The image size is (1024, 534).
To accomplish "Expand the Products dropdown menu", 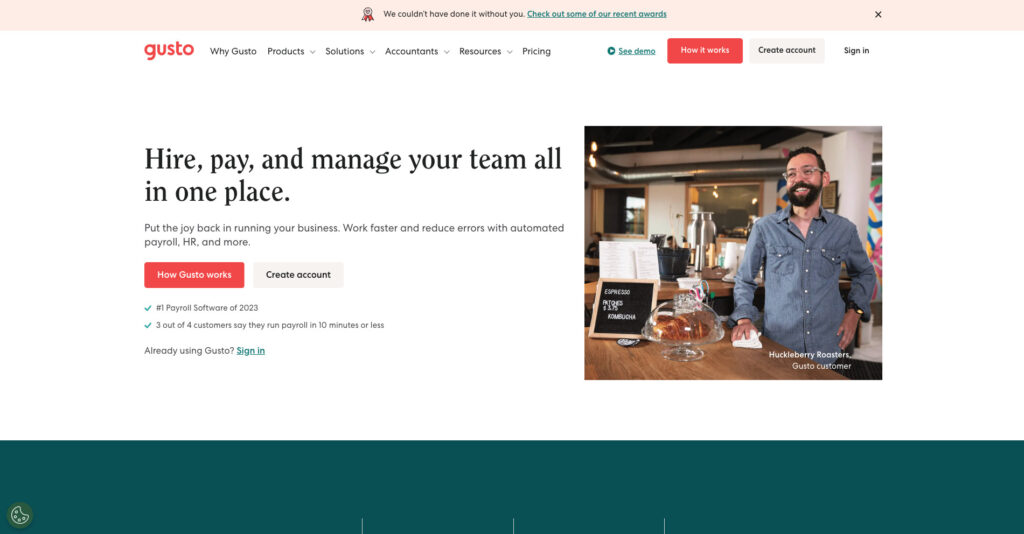I will pos(290,51).
